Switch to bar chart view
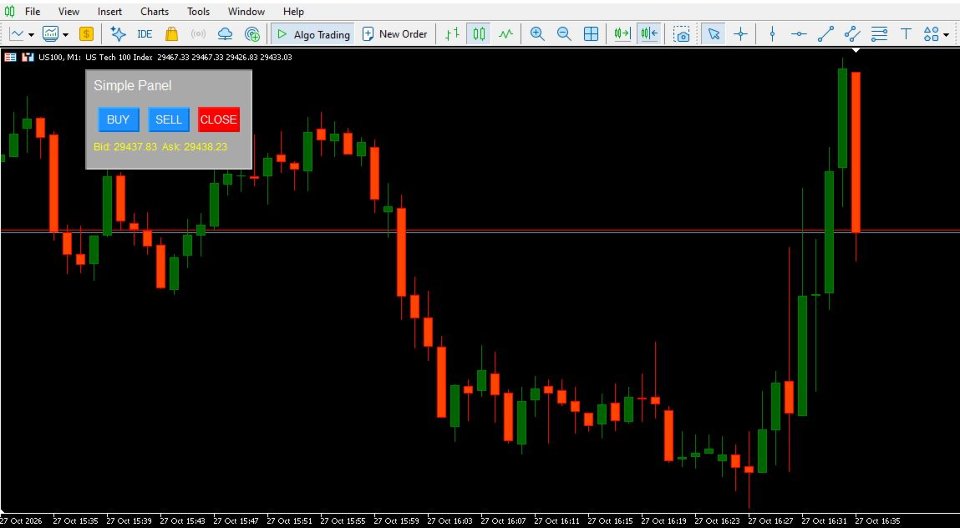 point(452,34)
